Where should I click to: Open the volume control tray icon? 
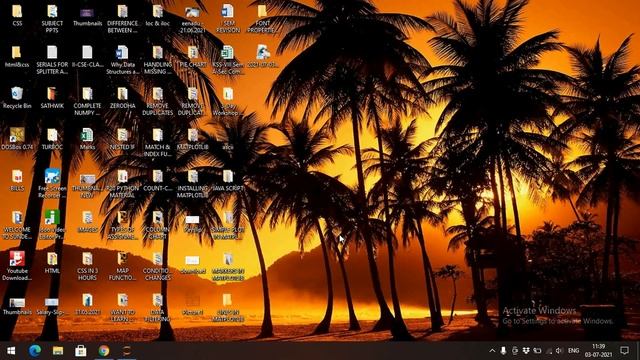point(560,351)
